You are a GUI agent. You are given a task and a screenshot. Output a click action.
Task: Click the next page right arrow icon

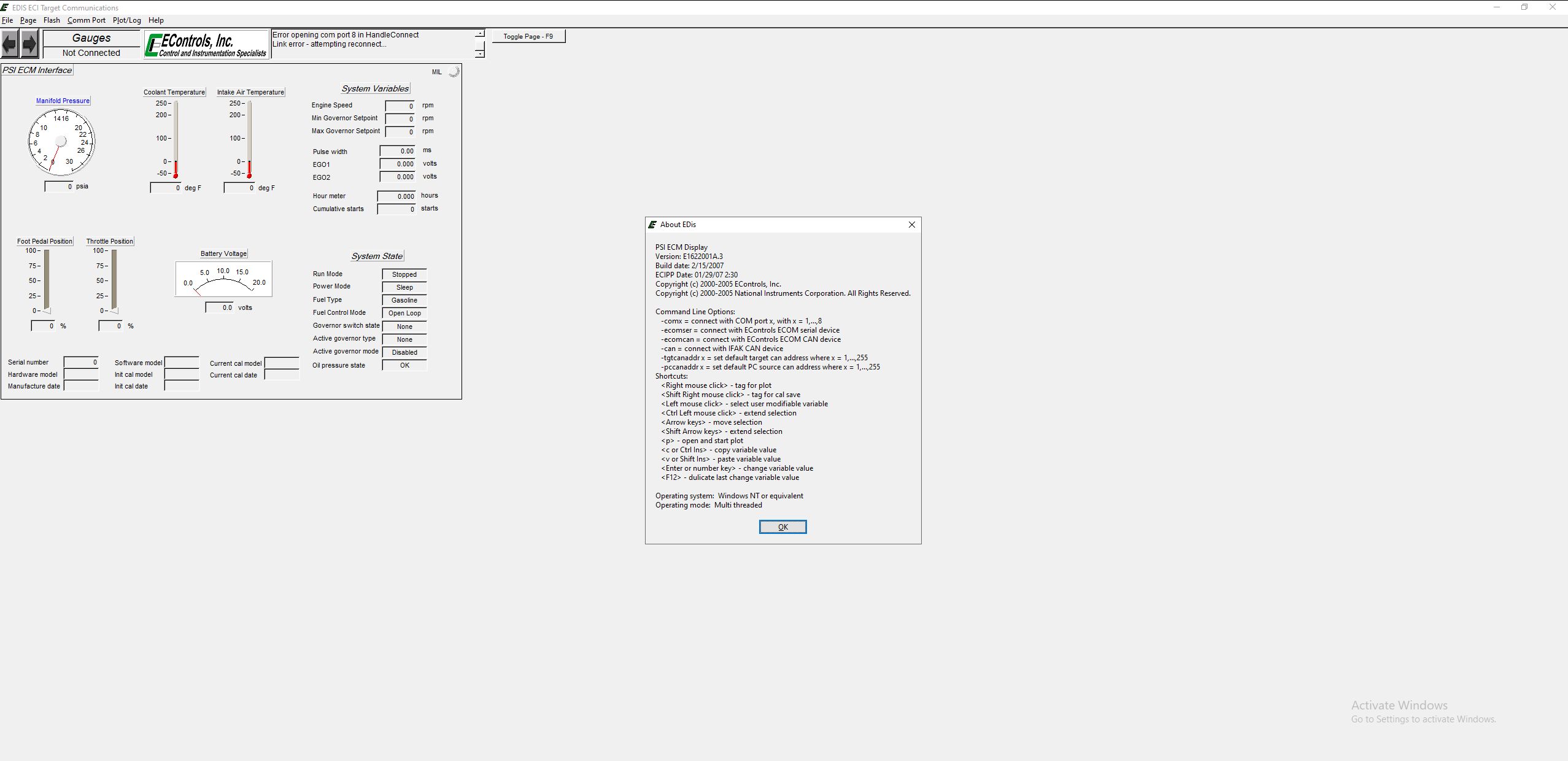click(x=29, y=44)
